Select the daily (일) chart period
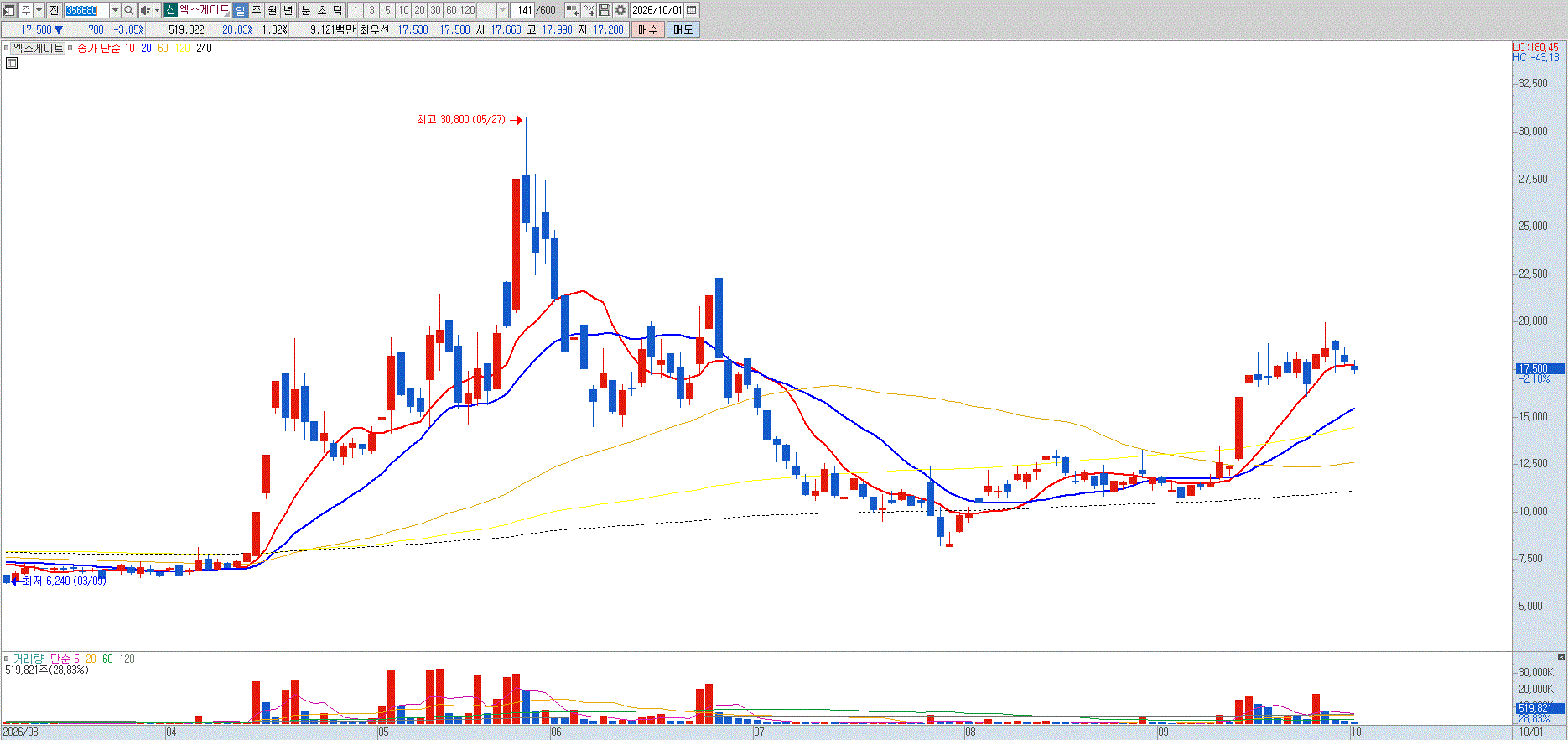This screenshot has height=740, width=1568. point(240,10)
